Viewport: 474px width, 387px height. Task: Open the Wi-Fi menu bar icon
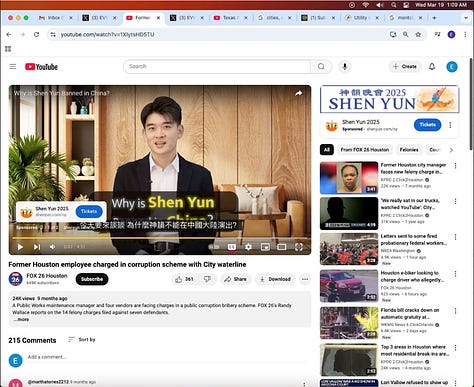tap(366, 5)
